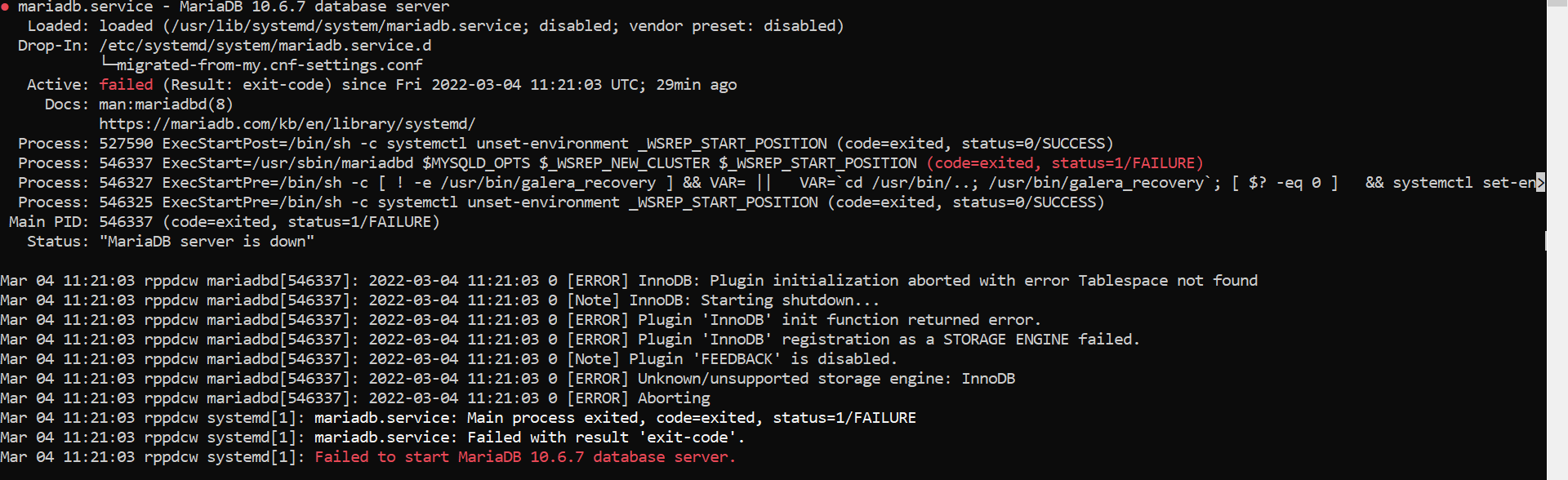Image resolution: width=1568 pixels, height=480 pixels.
Task: Click 'Unknown/unsupported storage engine: InnoDB' error
Action: [826, 379]
